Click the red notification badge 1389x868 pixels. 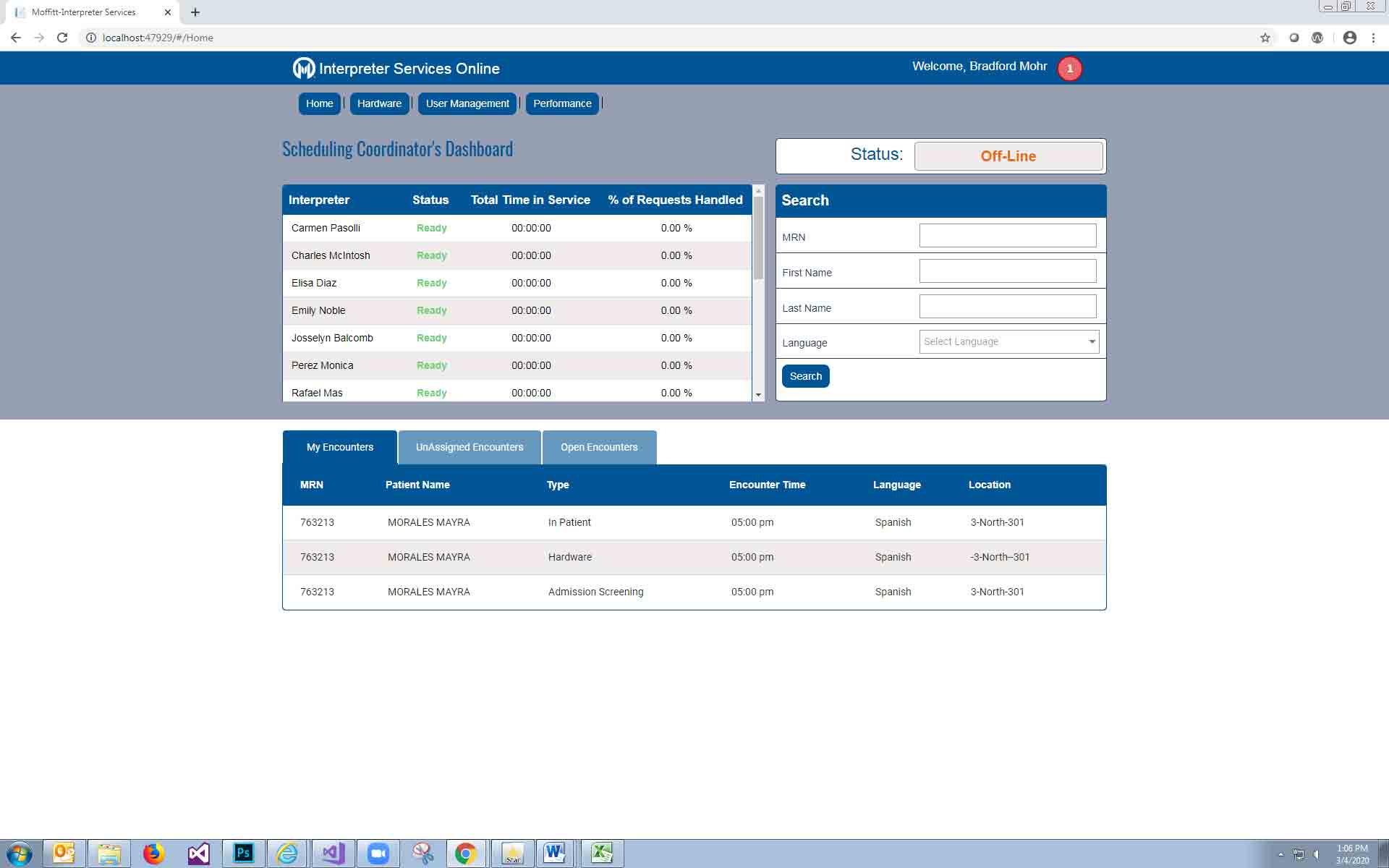(1069, 69)
